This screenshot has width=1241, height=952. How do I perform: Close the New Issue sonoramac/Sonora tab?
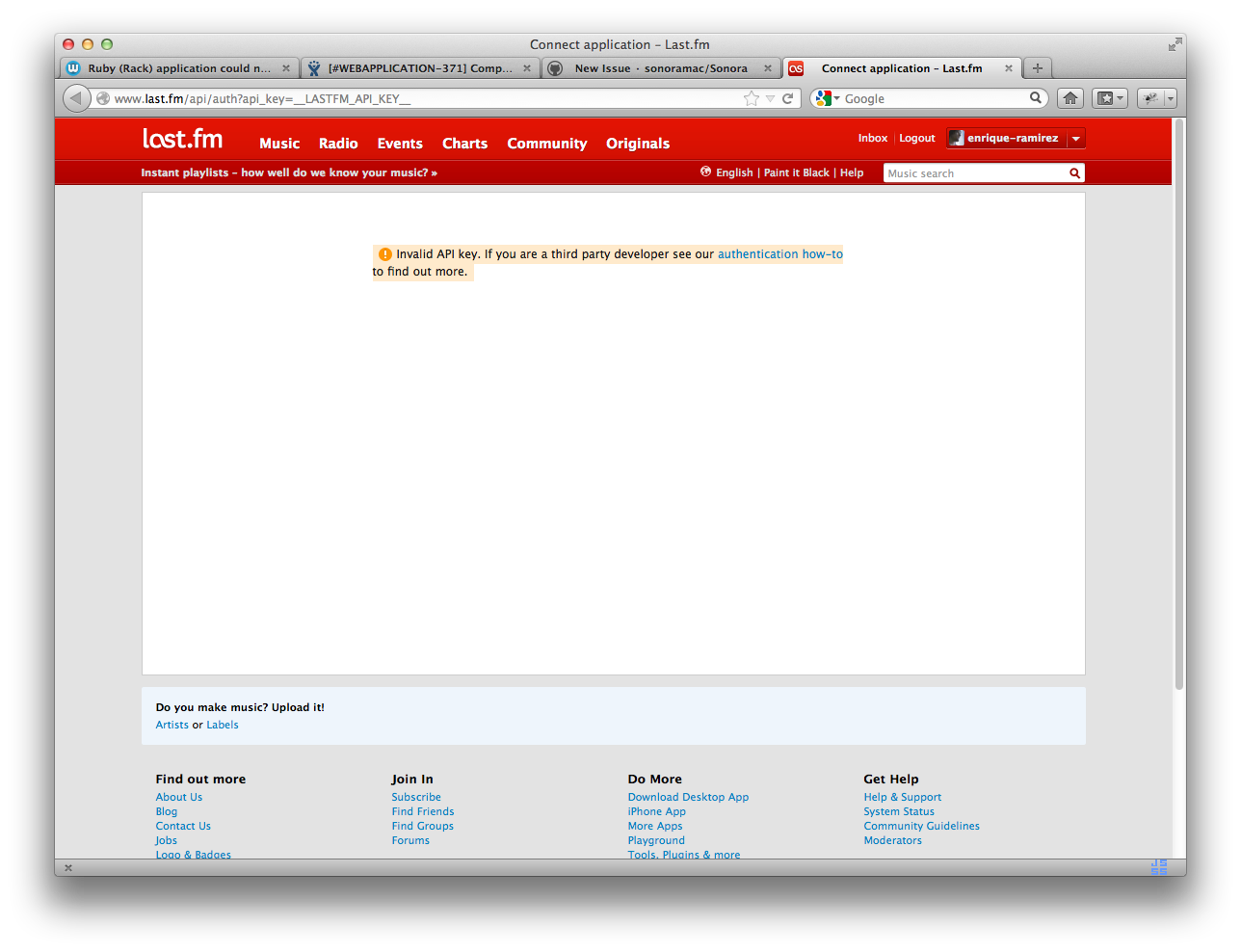pyautogui.click(x=768, y=68)
